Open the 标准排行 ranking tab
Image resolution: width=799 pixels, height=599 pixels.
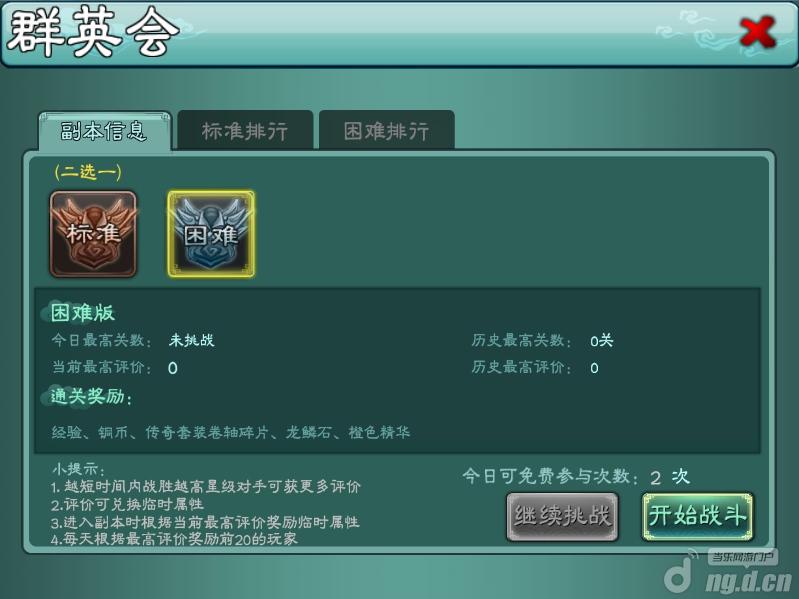coord(245,130)
